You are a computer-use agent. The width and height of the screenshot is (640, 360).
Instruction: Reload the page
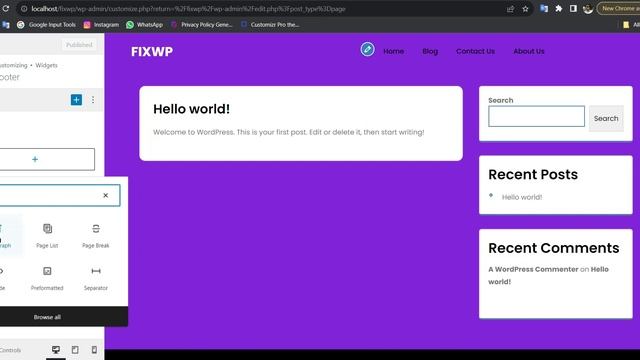tap(6, 9)
